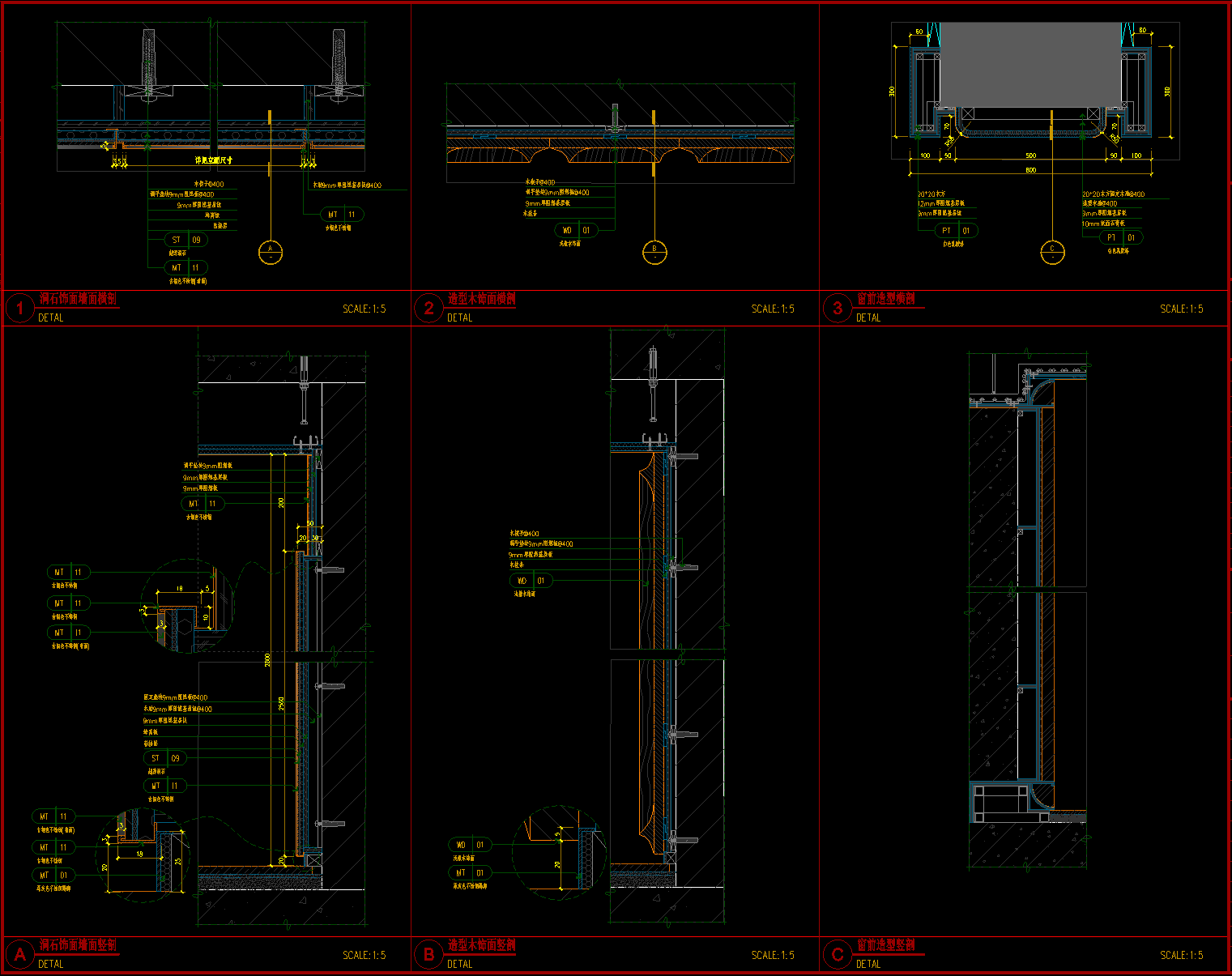Select the red circled detail number 2

[428, 309]
